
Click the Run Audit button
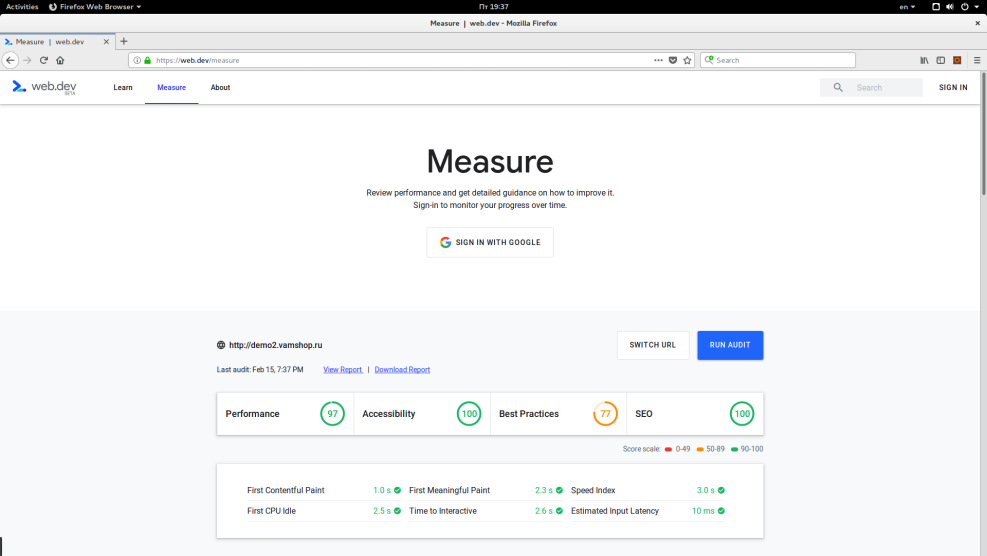(x=730, y=345)
